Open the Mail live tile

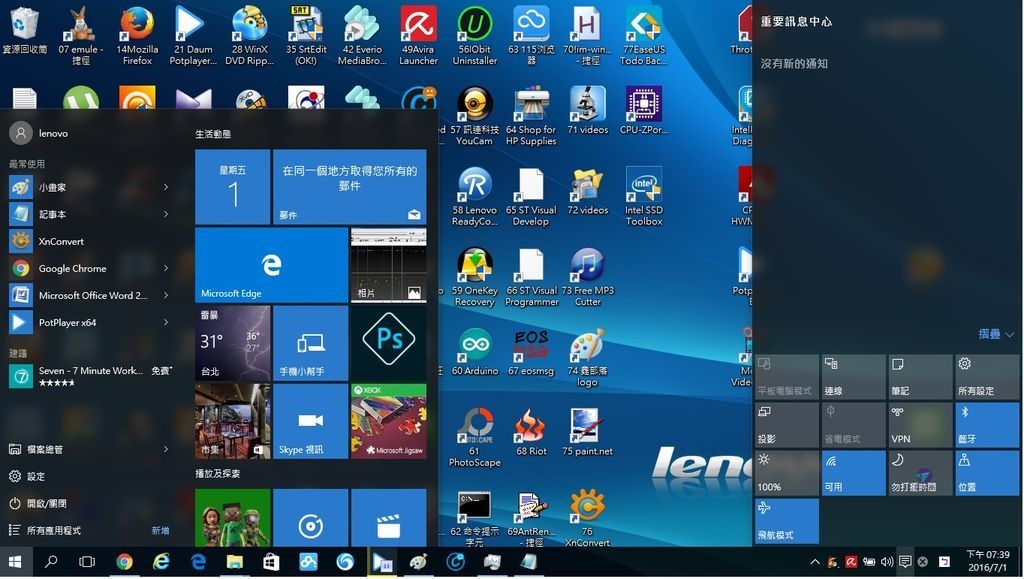(349, 187)
